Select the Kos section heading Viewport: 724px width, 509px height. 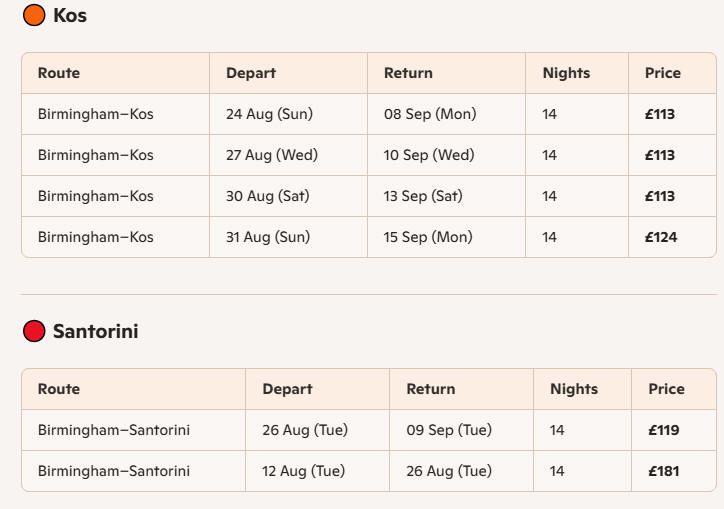pyautogui.click(x=70, y=15)
